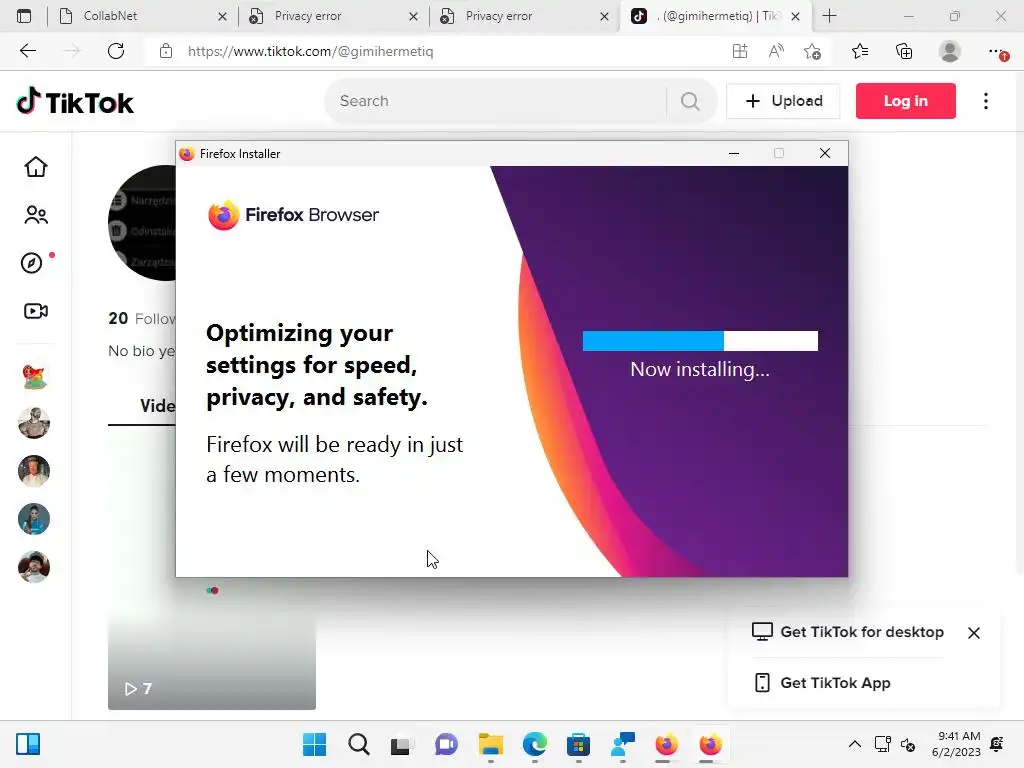Open the Edge tab actions menu icon

tap(24, 16)
